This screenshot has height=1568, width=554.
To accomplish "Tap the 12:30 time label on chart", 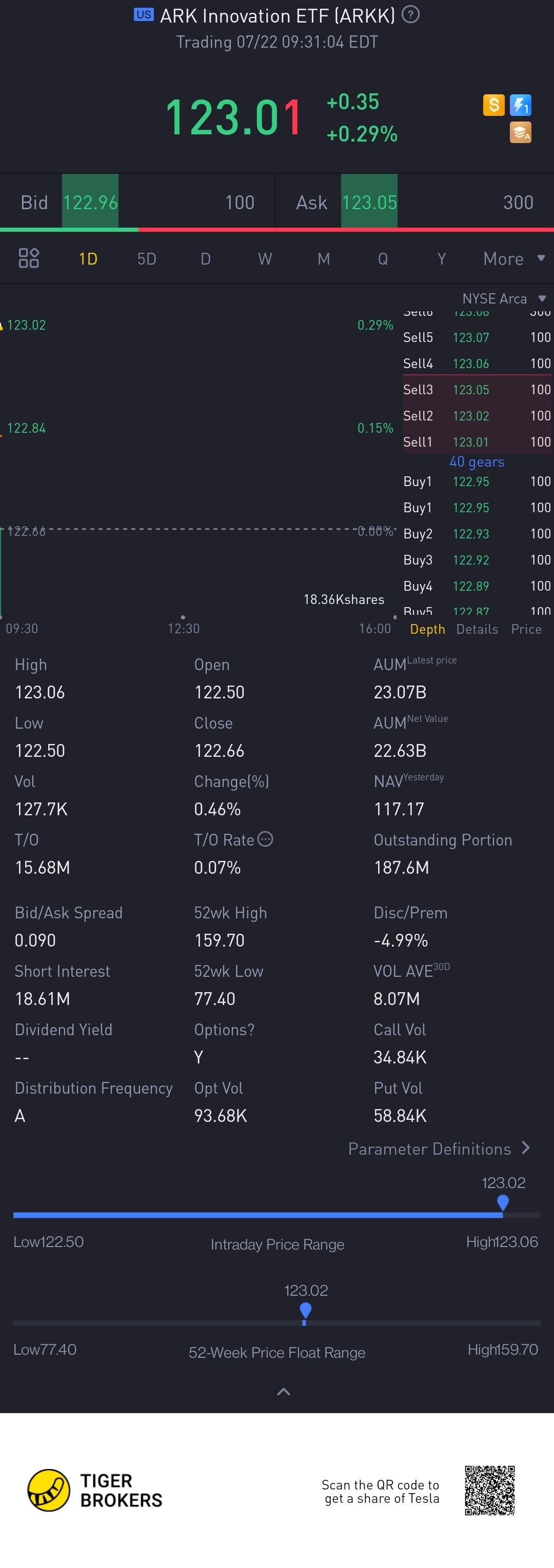I will (184, 628).
